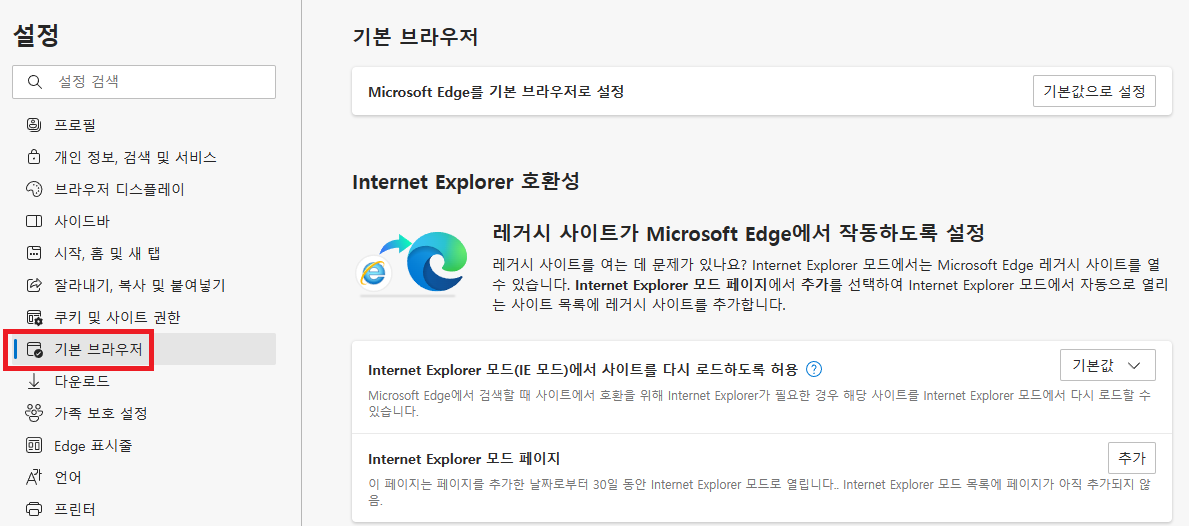The width and height of the screenshot is (1189, 526).
Task: Click the language icon in the sidebar
Action: click(33, 477)
